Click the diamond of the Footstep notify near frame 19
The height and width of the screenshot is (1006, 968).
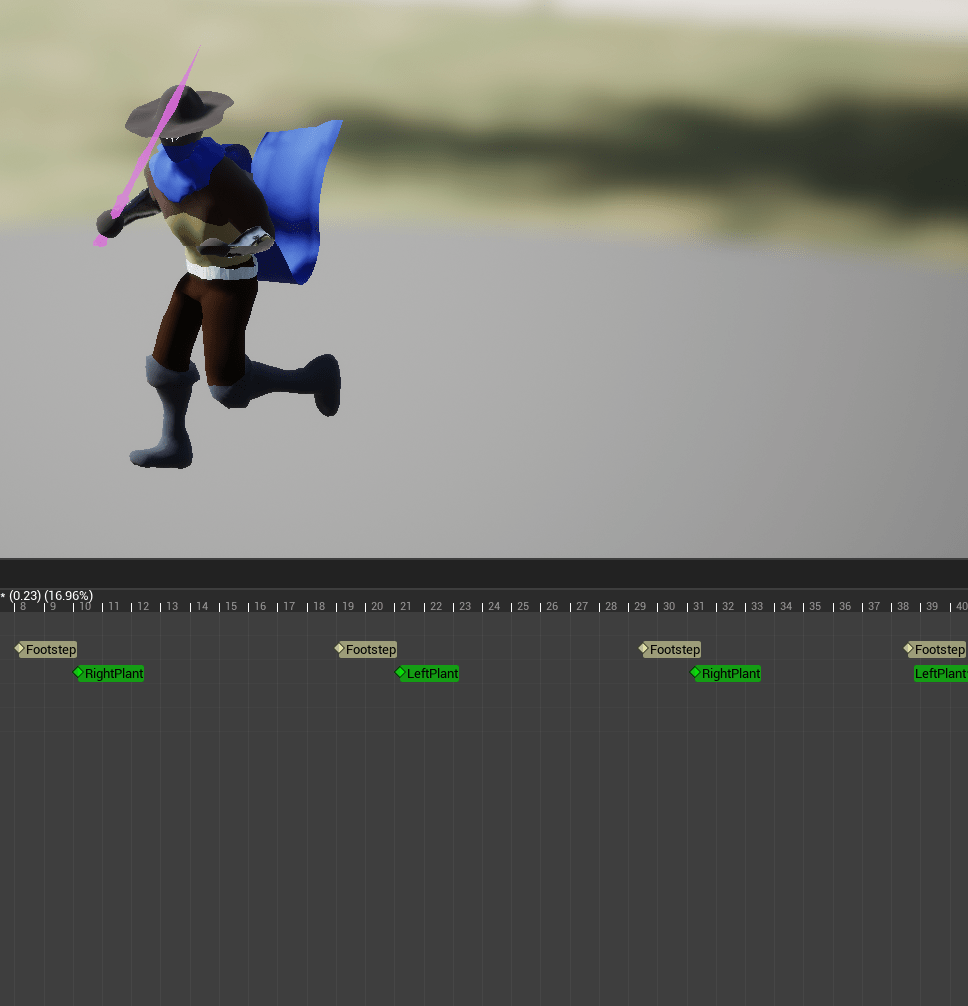[339, 648]
